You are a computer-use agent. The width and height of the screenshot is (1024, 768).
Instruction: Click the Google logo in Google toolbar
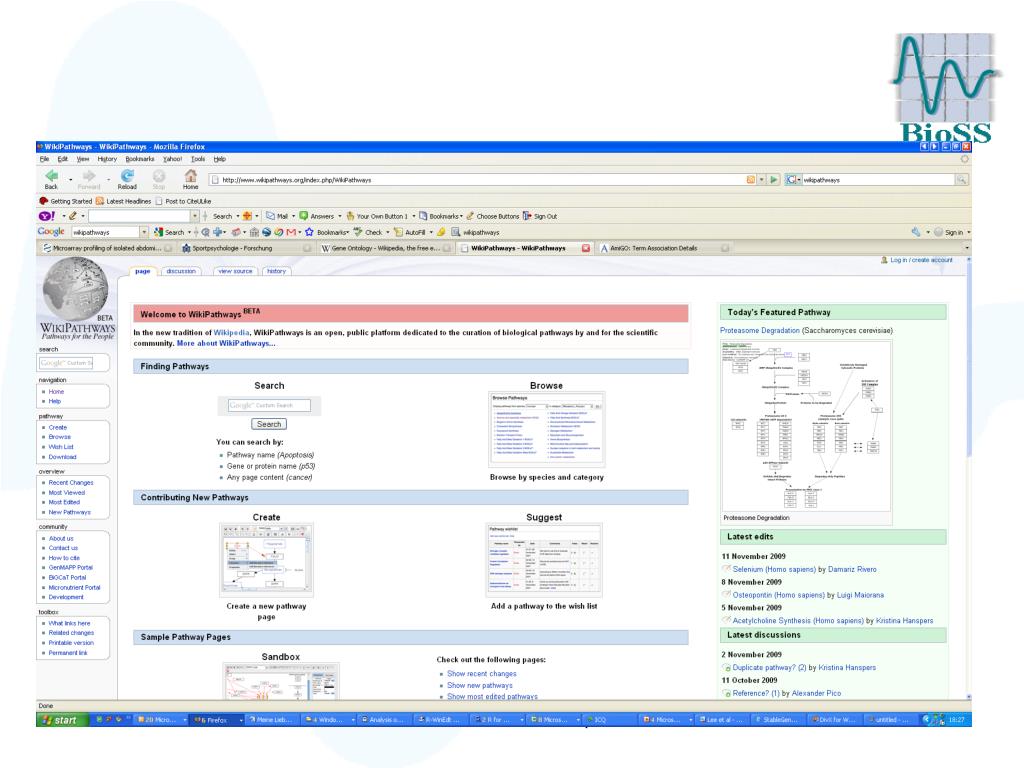tap(51, 232)
